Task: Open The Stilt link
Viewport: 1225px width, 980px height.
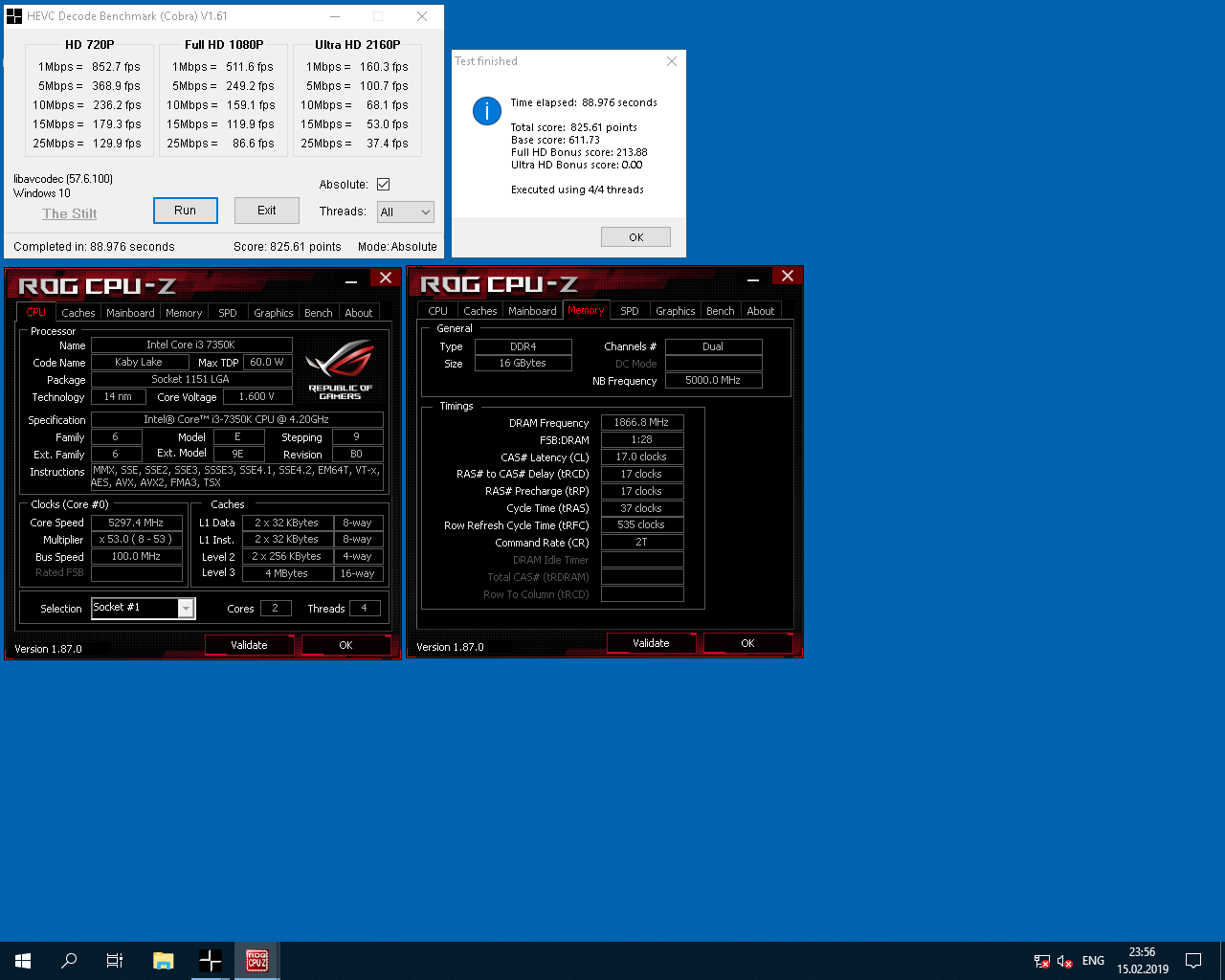Action: [x=70, y=213]
